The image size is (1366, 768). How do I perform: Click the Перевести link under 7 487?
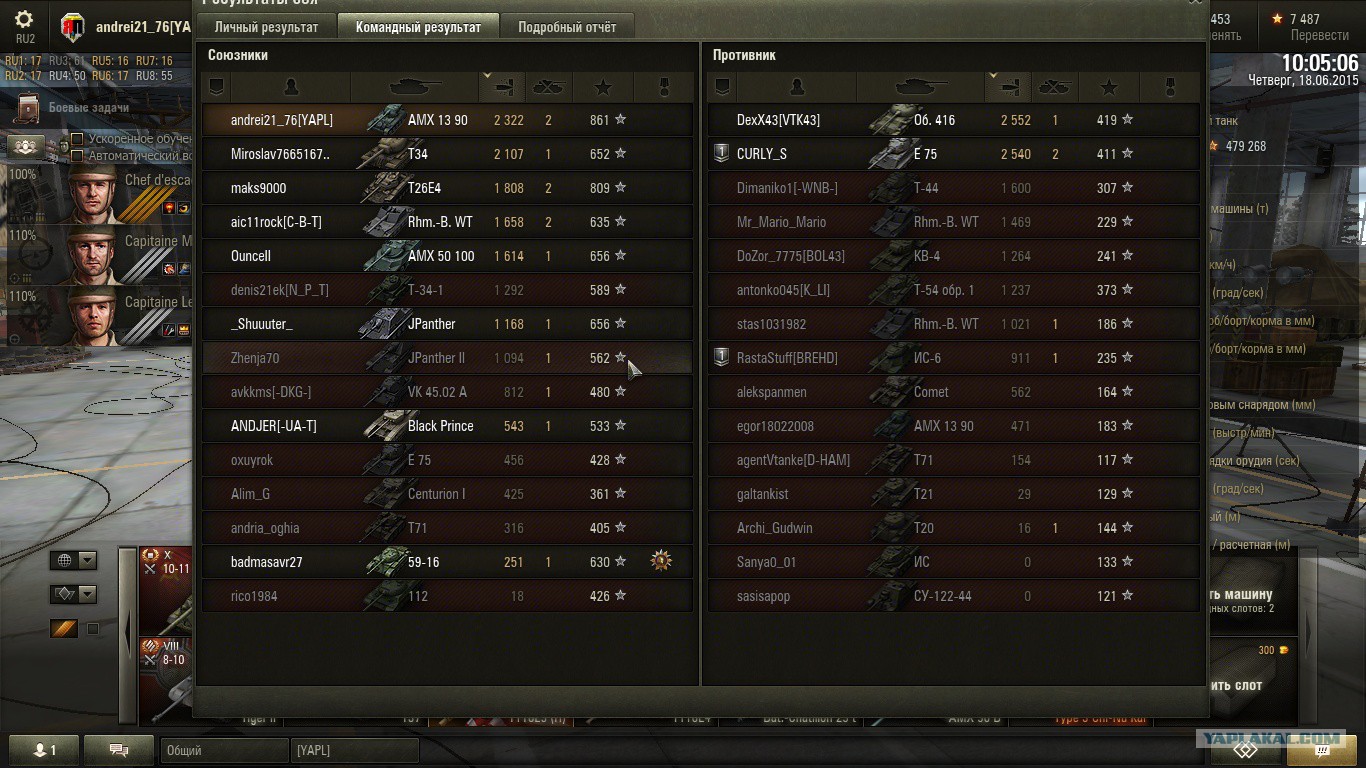pos(1319,35)
